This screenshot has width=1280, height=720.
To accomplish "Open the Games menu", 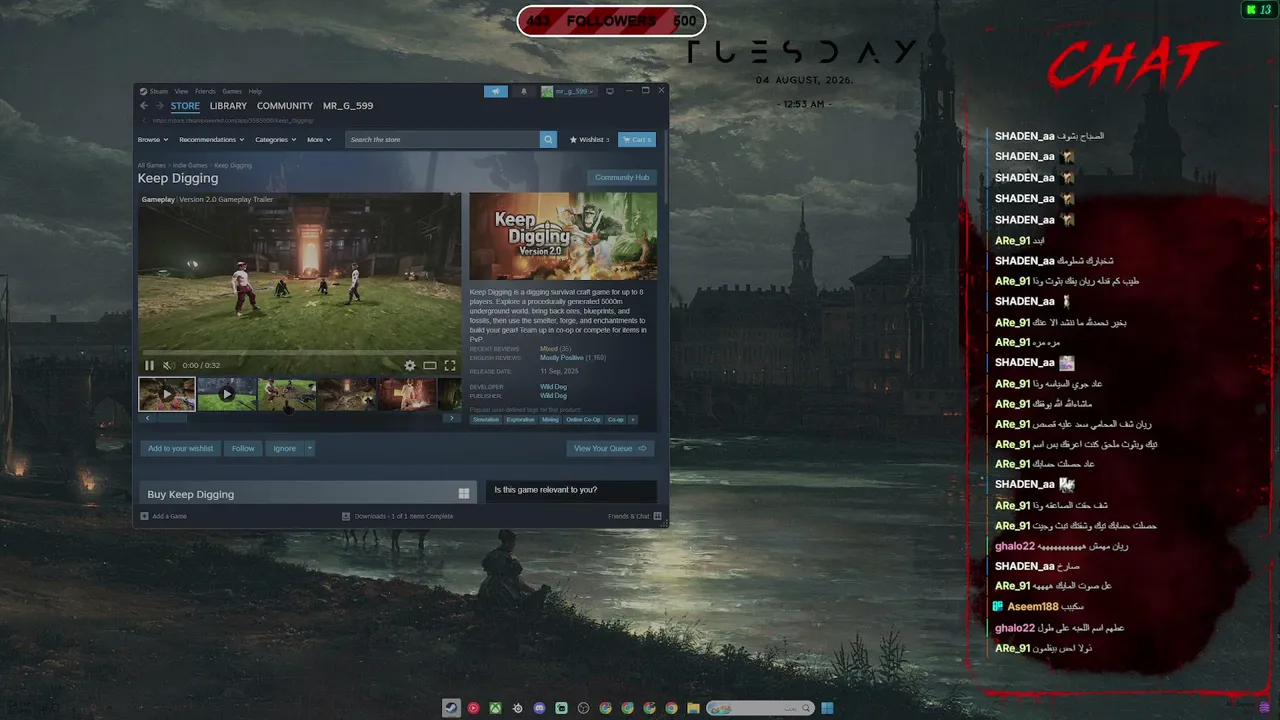I will coord(232,91).
